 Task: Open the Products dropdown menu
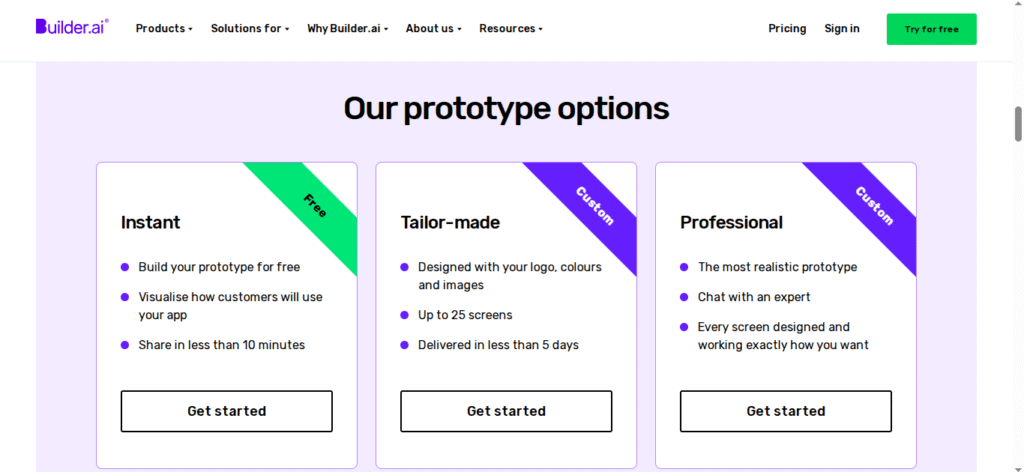(x=164, y=29)
